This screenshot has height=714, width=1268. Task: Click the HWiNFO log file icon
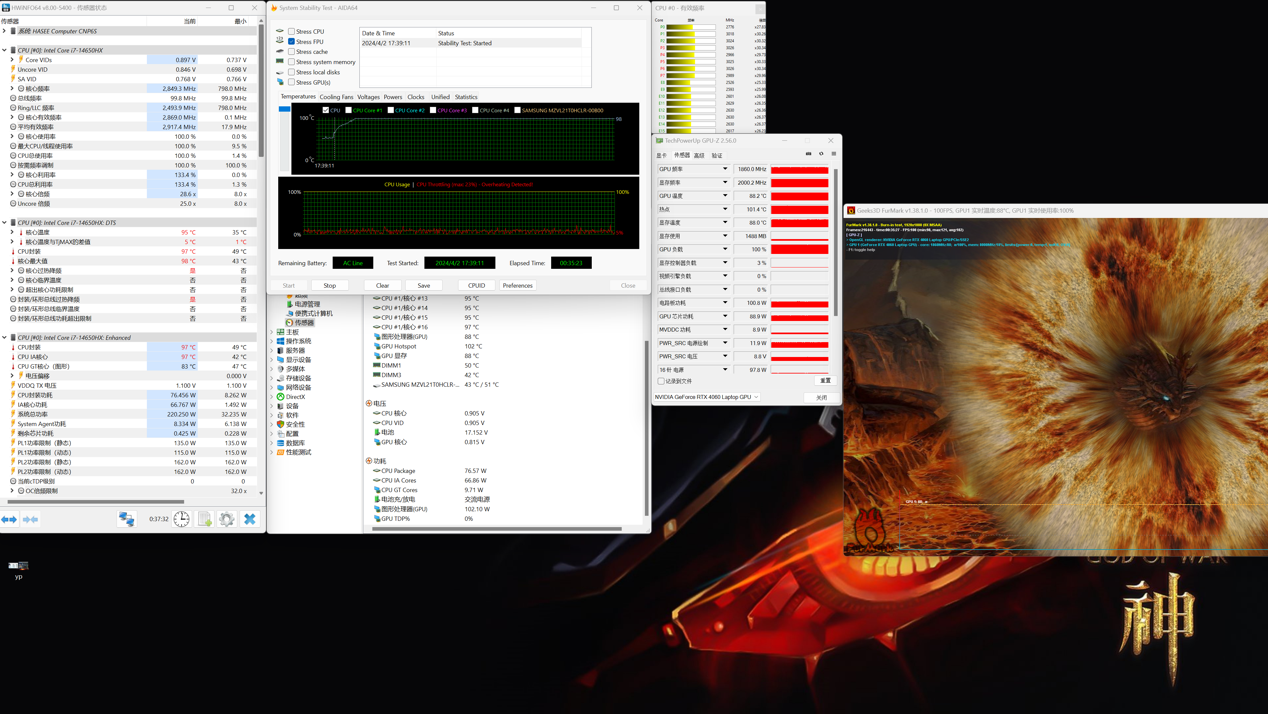click(204, 519)
